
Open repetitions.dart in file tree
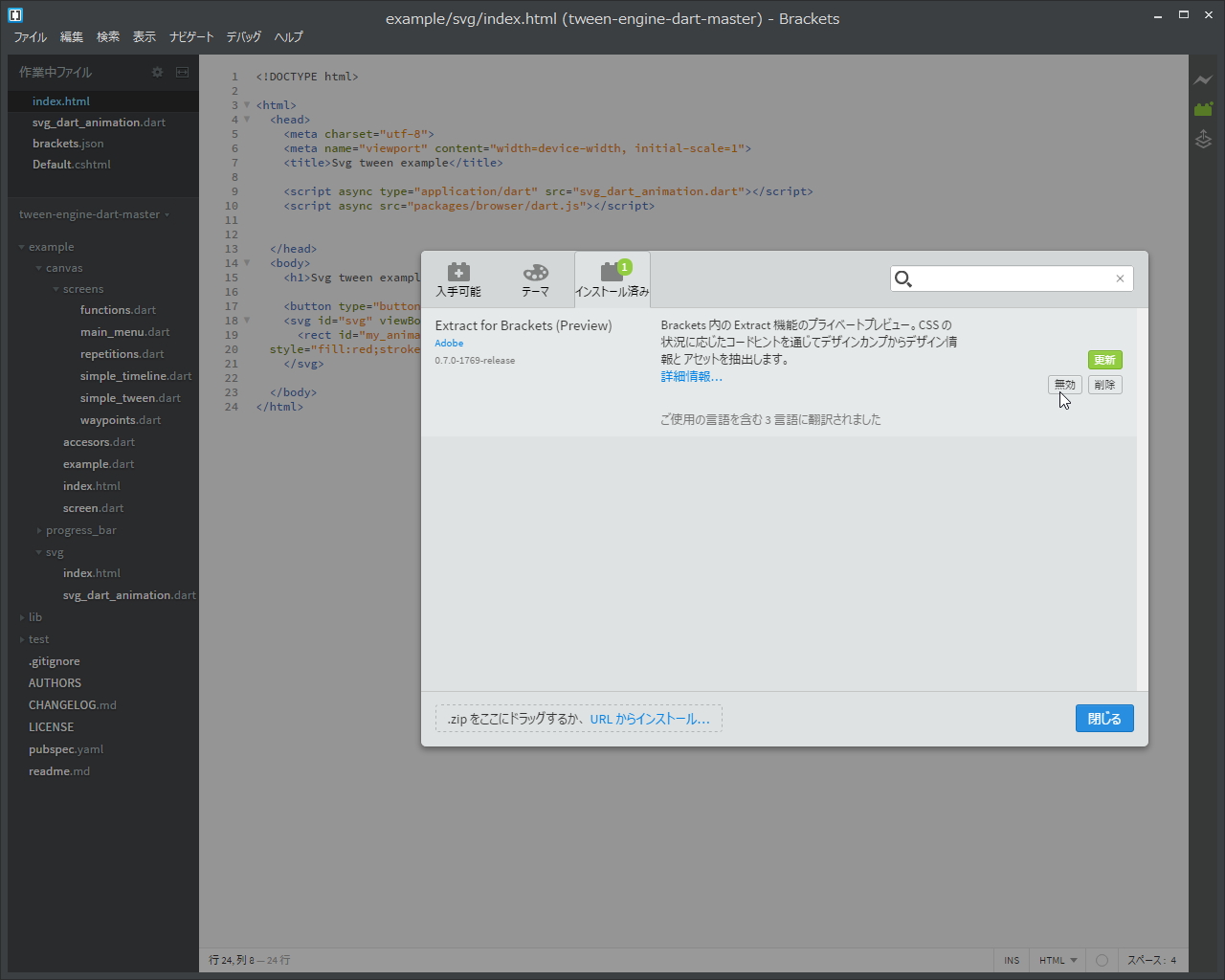pyautogui.click(x=122, y=354)
